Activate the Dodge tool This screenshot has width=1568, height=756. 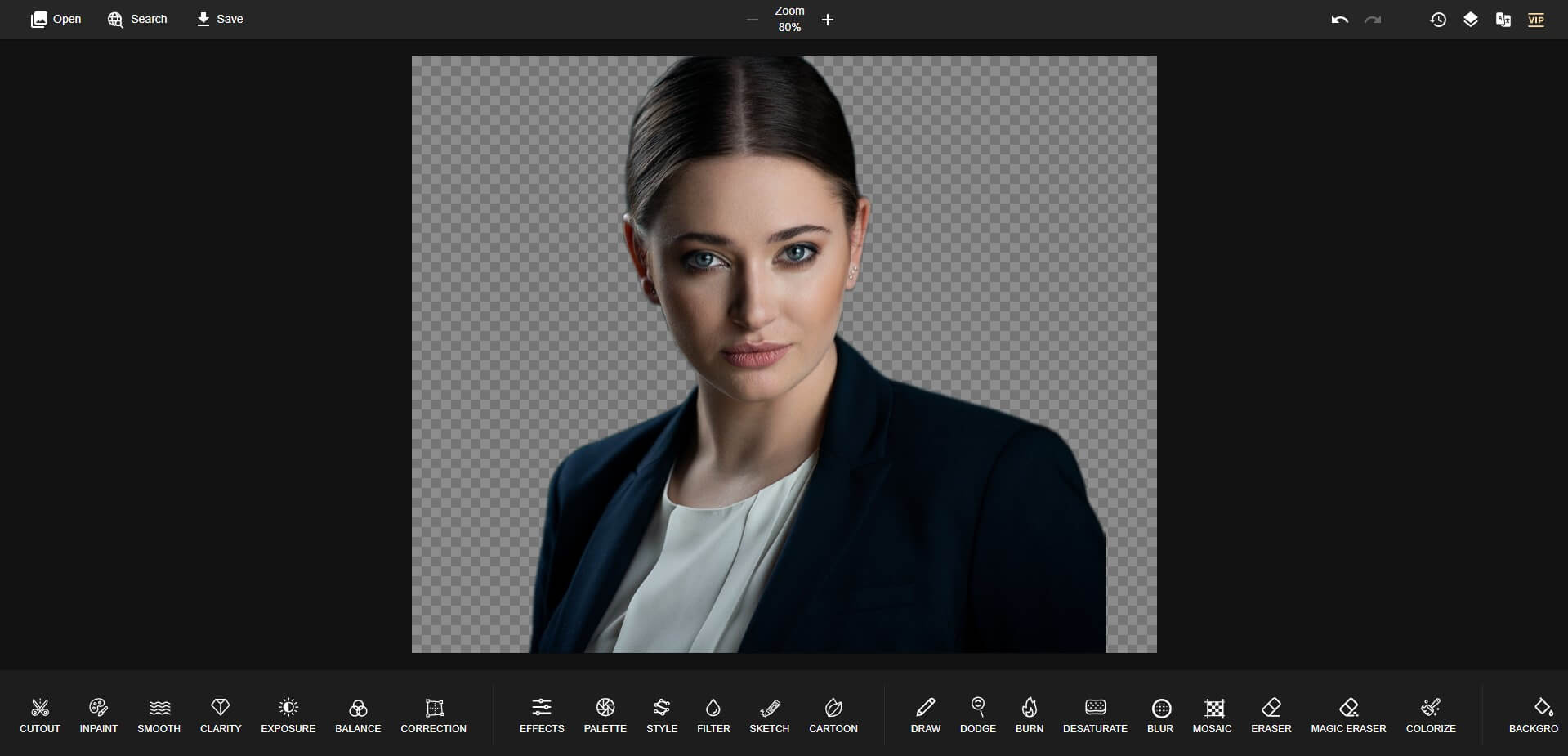[x=977, y=715]
